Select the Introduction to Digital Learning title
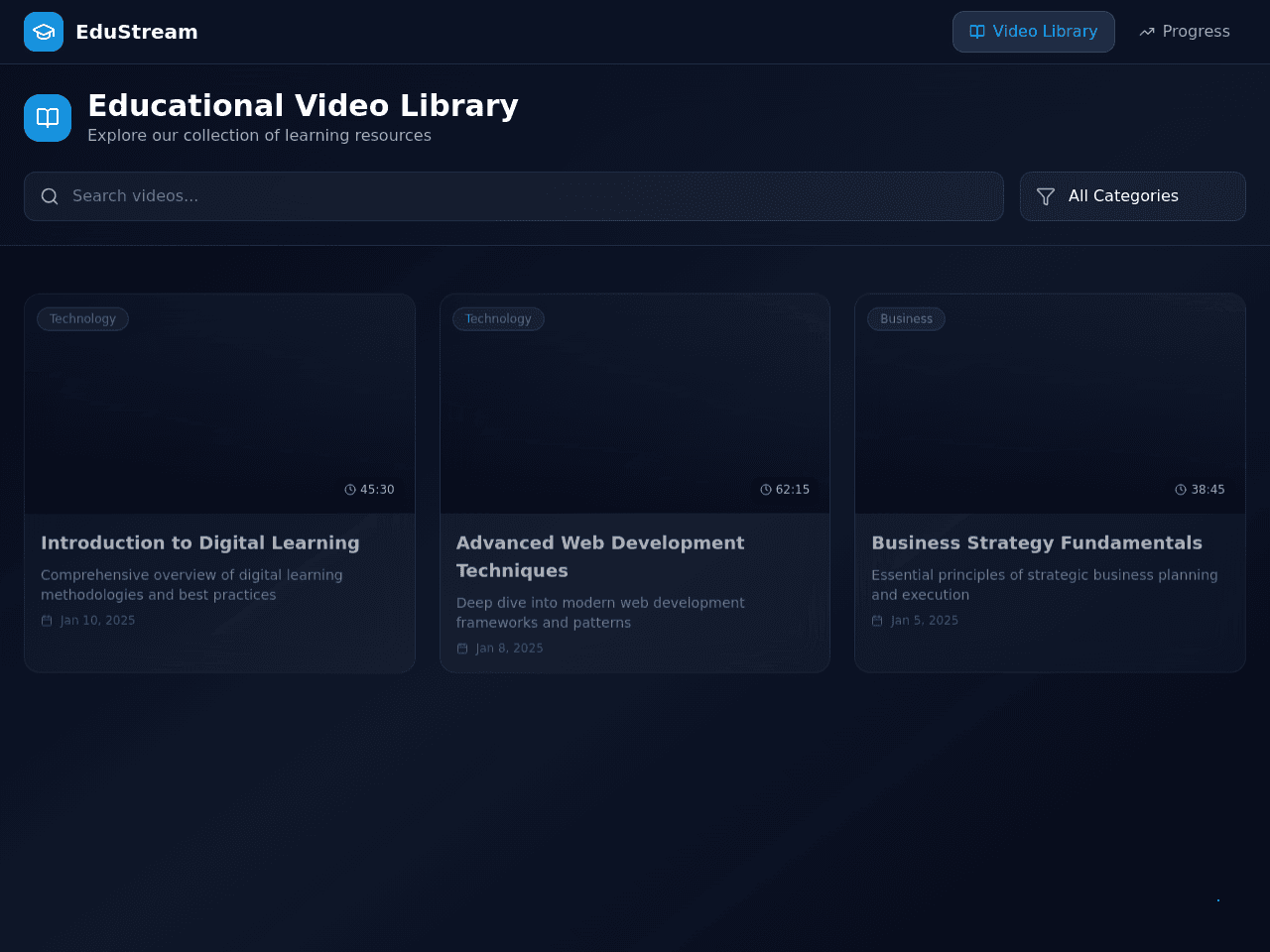The image size is (1270, 952). (200, 542)
